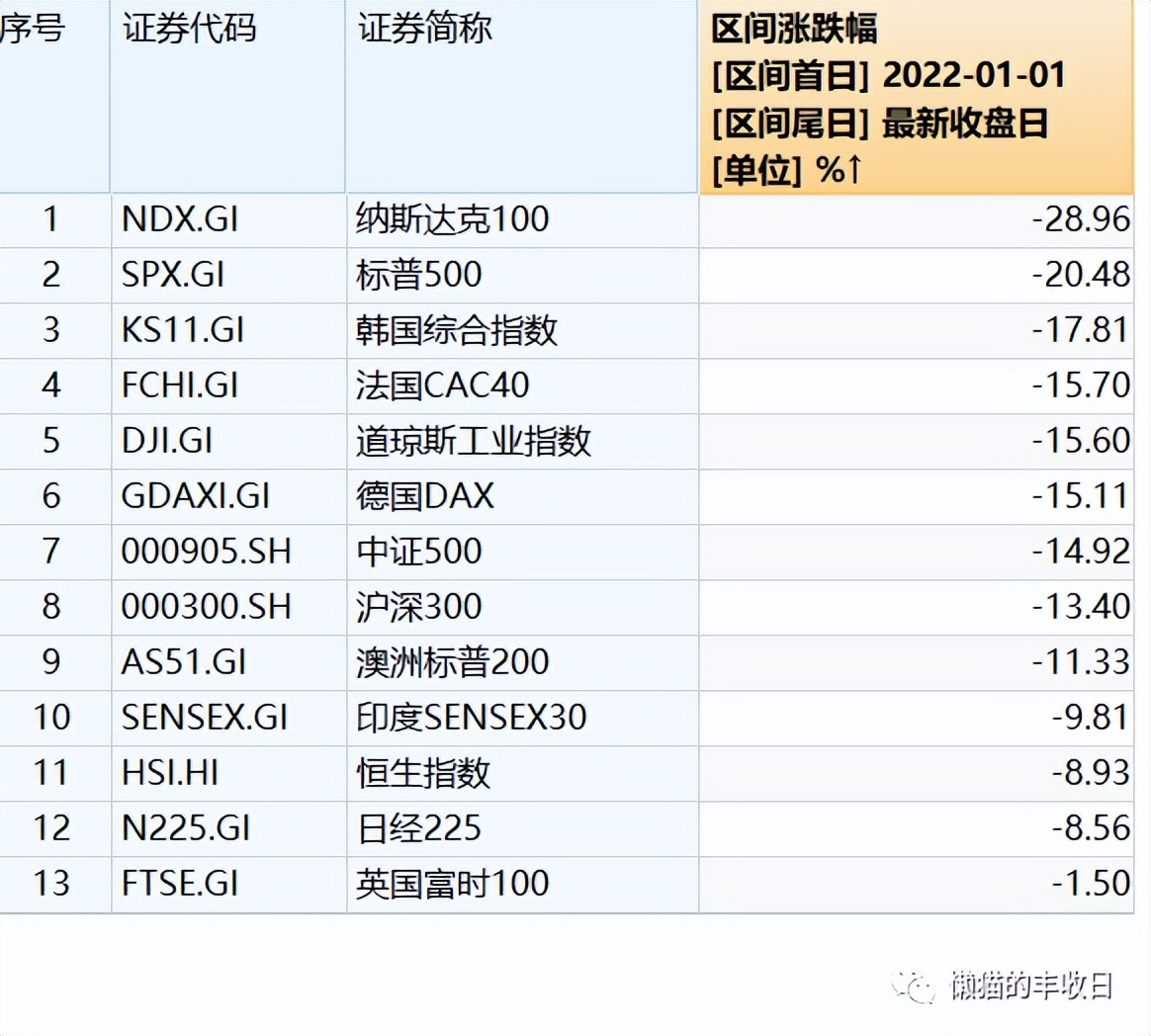Image resolution: width=1151 pixels, height=1036 pixels.
Task: Click value -9.81
Action: [x=1091, y=719]
